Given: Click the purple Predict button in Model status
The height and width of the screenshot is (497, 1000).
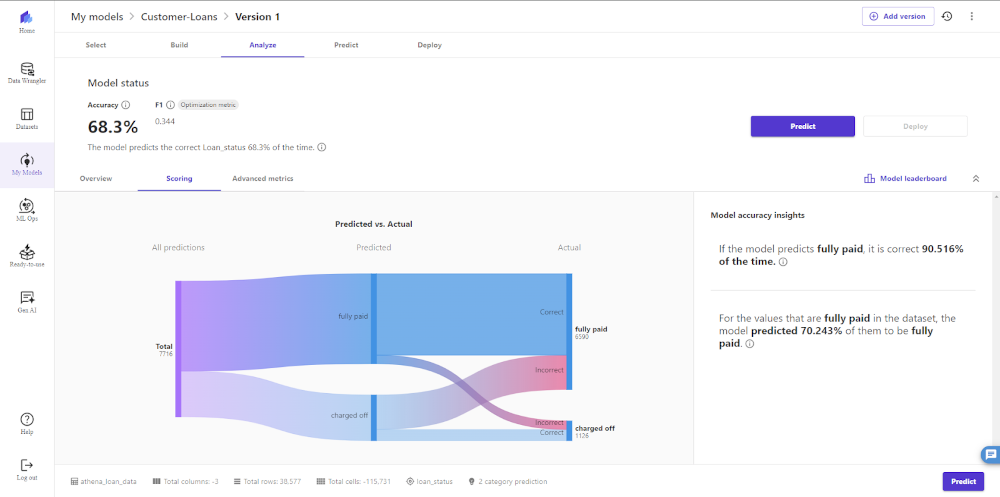Looking at the screenshot, I should tap(802, 126).
